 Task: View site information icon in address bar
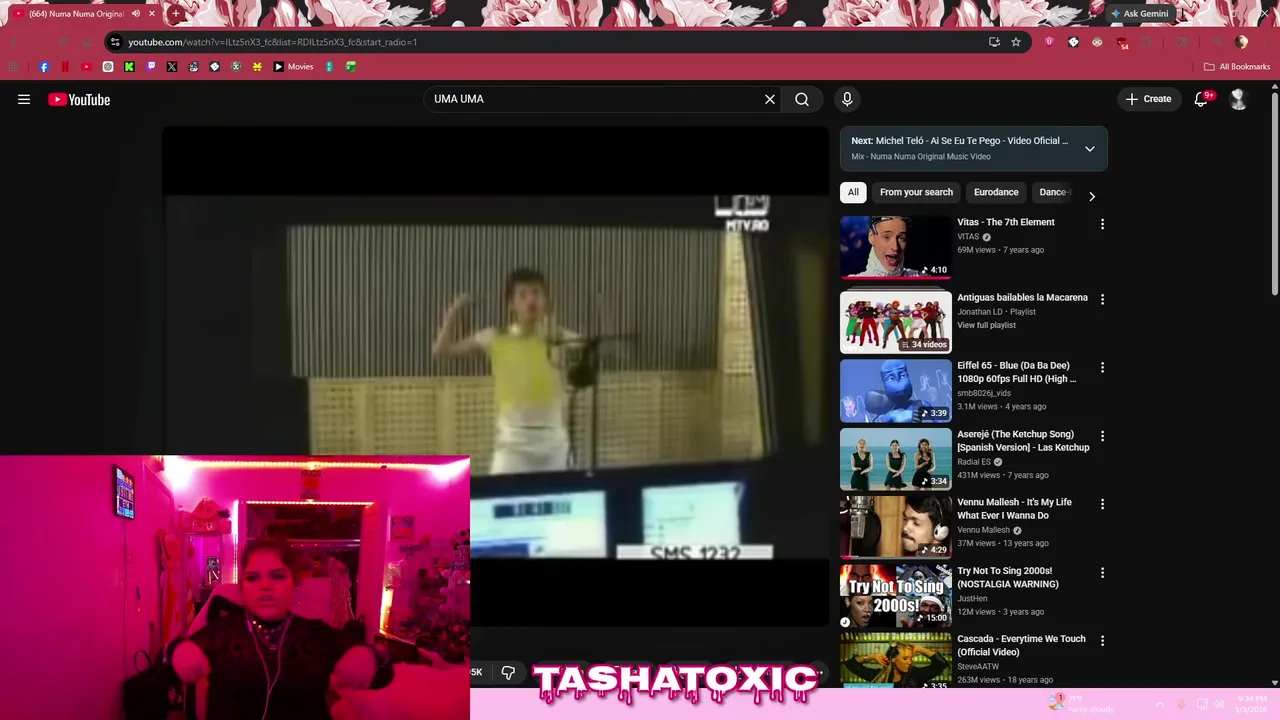pos(115,42)
